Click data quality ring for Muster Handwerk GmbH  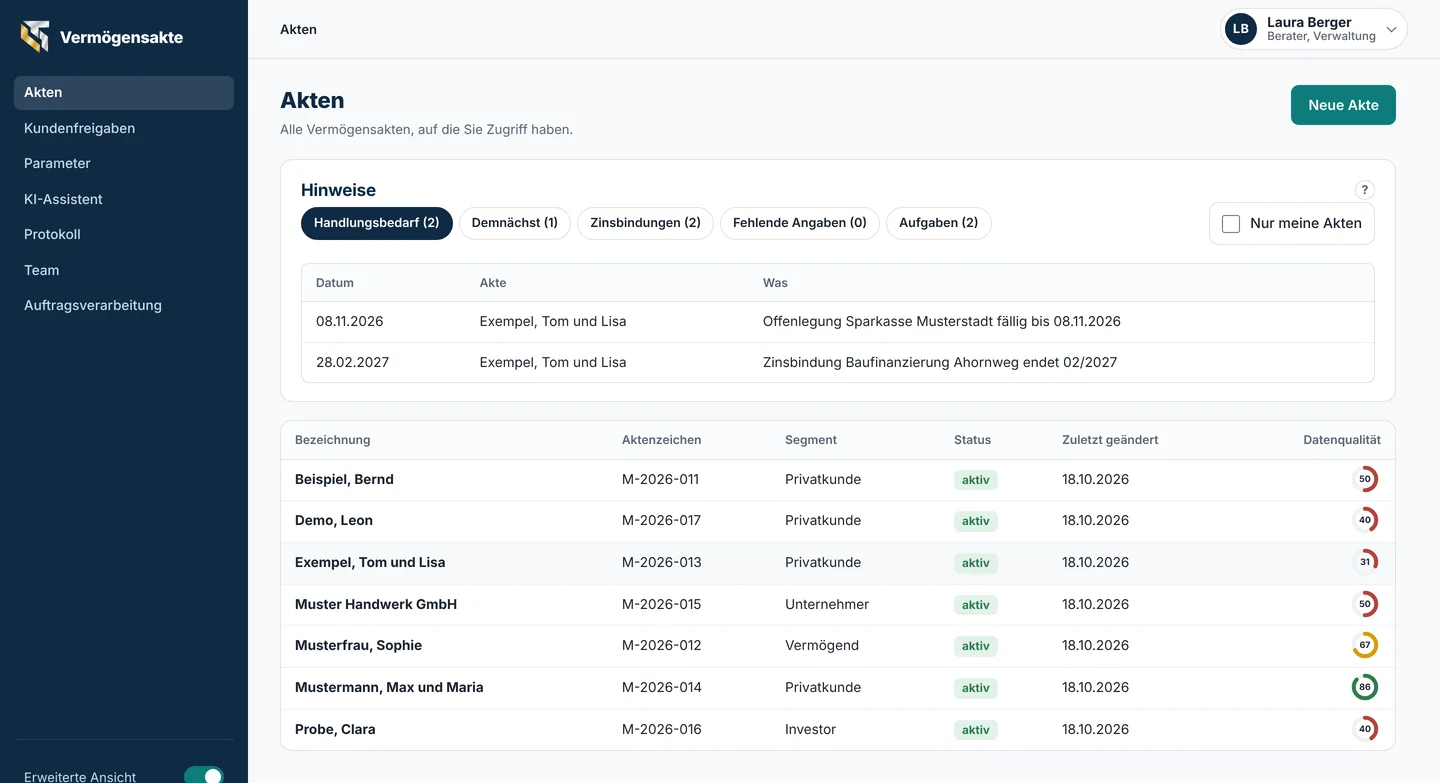pos(1365,604)
